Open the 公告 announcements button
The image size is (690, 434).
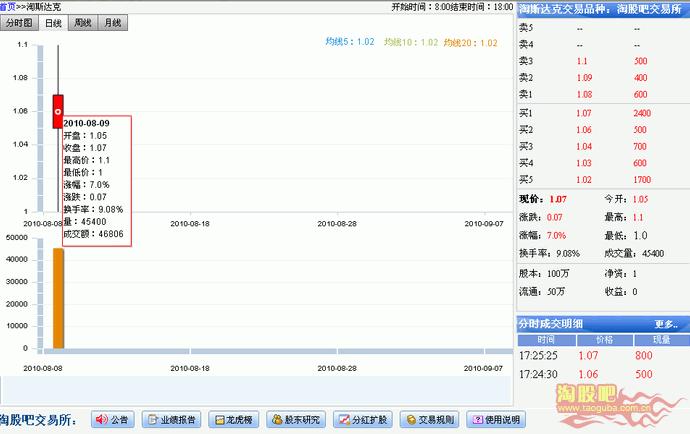point(113,419)
